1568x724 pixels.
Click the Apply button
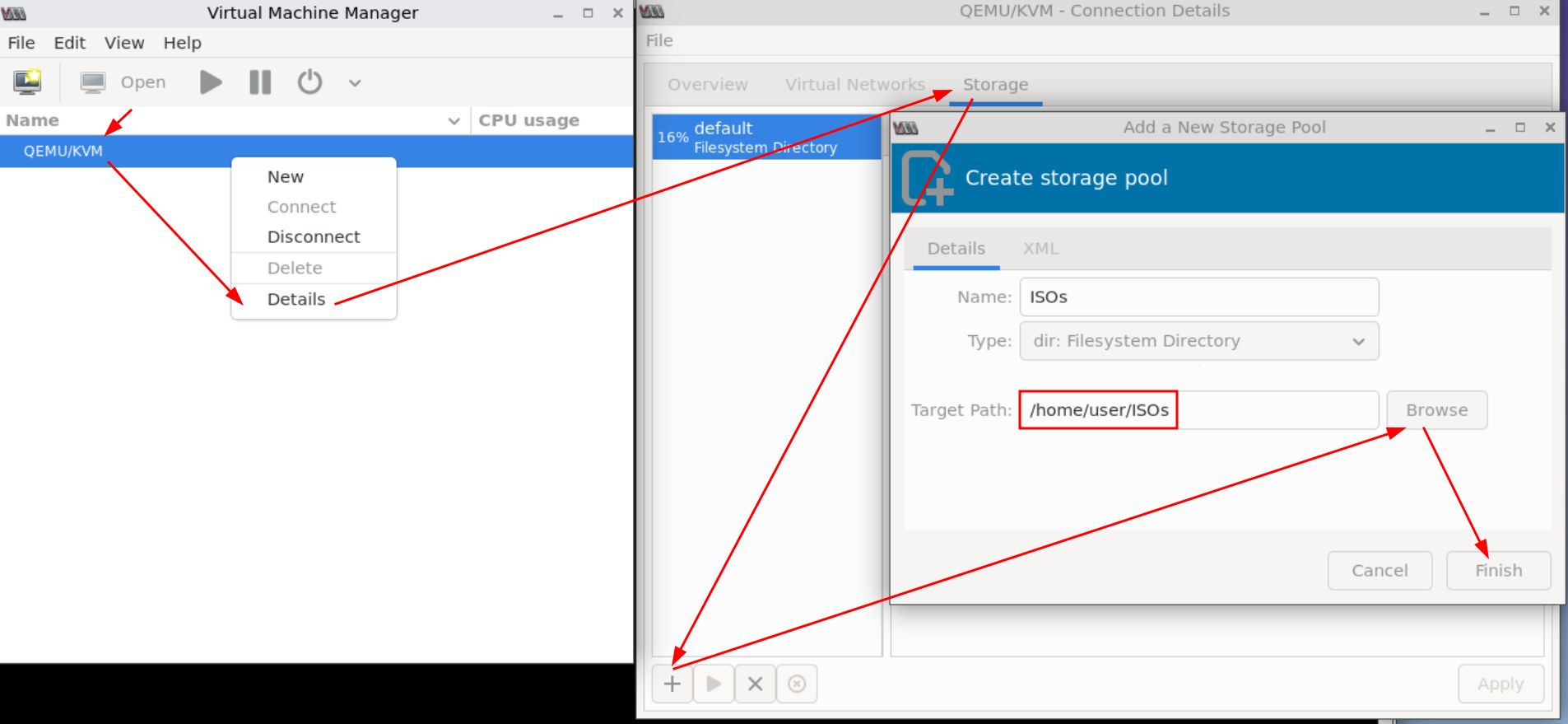click(1501, 684)
